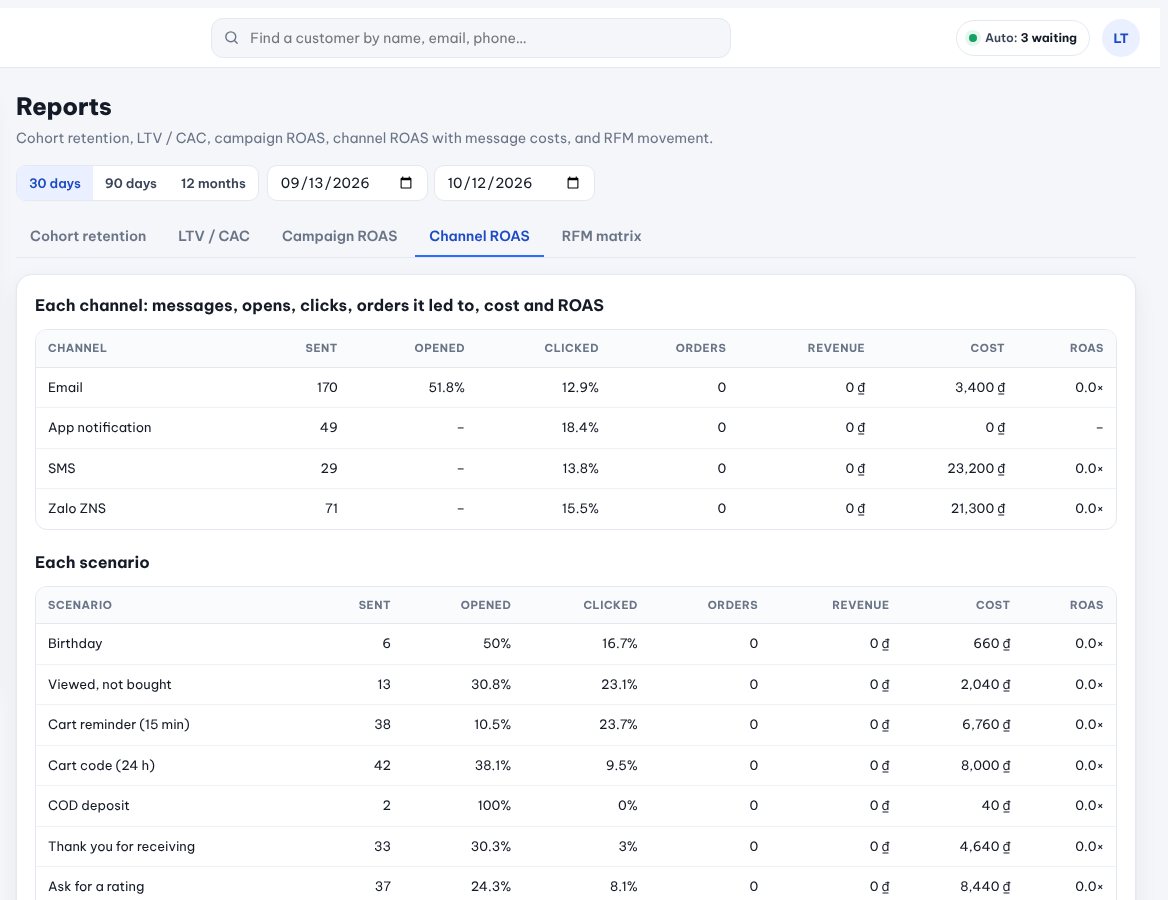Click the Zalo ZNS channel name
The height and width of the screenshot is (900, 1168).
tap(77, 509)
